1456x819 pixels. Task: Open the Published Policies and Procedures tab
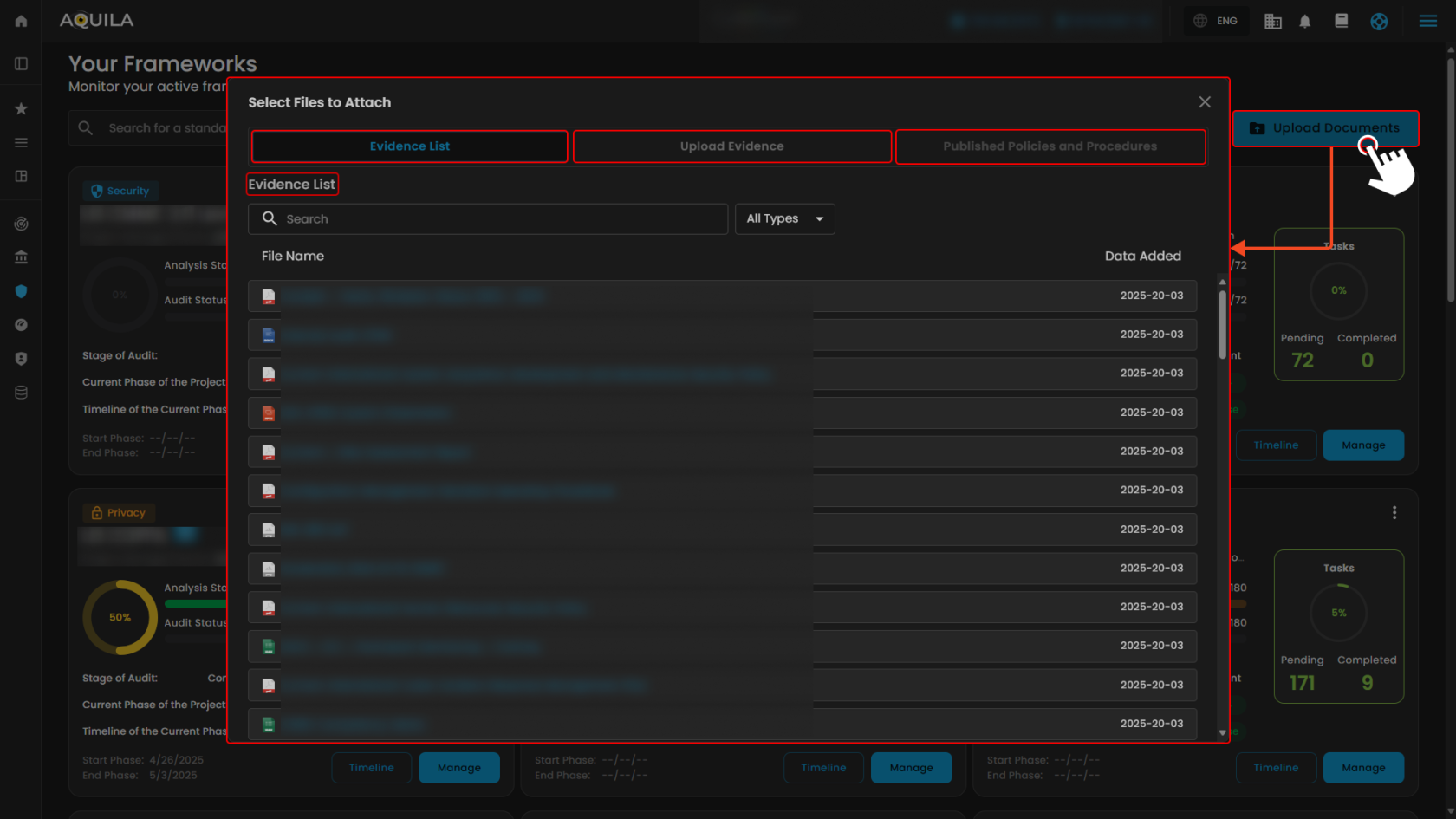point(1050,146)
